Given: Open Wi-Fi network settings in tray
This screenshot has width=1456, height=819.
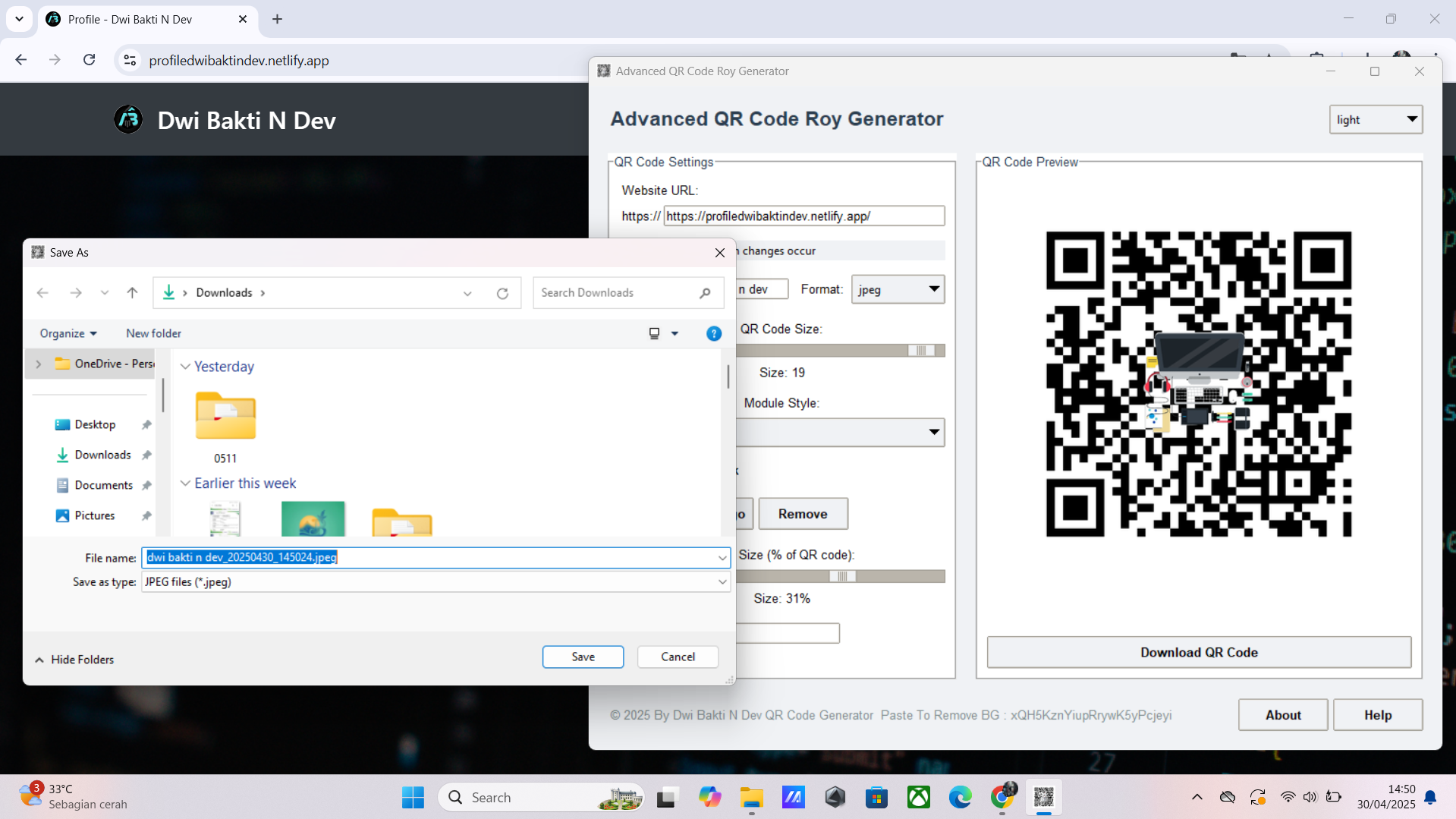Looking at the screenshot, I should [x=1288, y=797].
